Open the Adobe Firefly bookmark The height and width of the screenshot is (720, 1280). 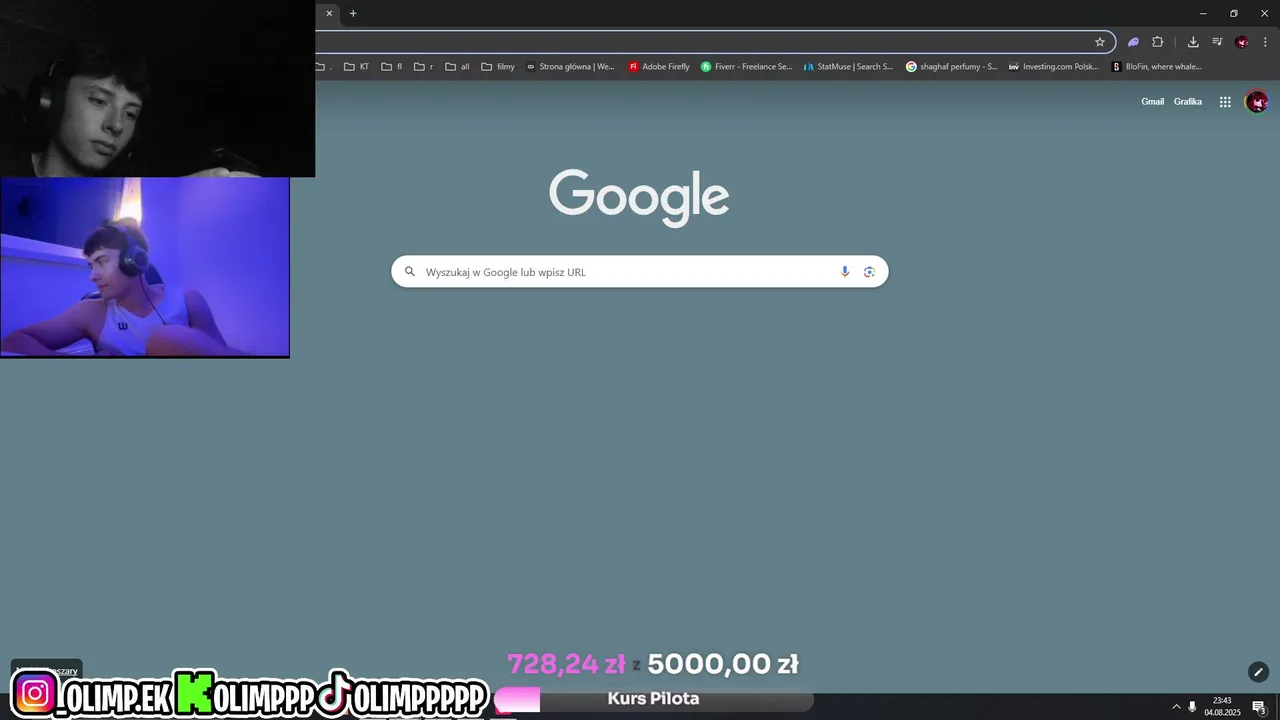(659, 67)
